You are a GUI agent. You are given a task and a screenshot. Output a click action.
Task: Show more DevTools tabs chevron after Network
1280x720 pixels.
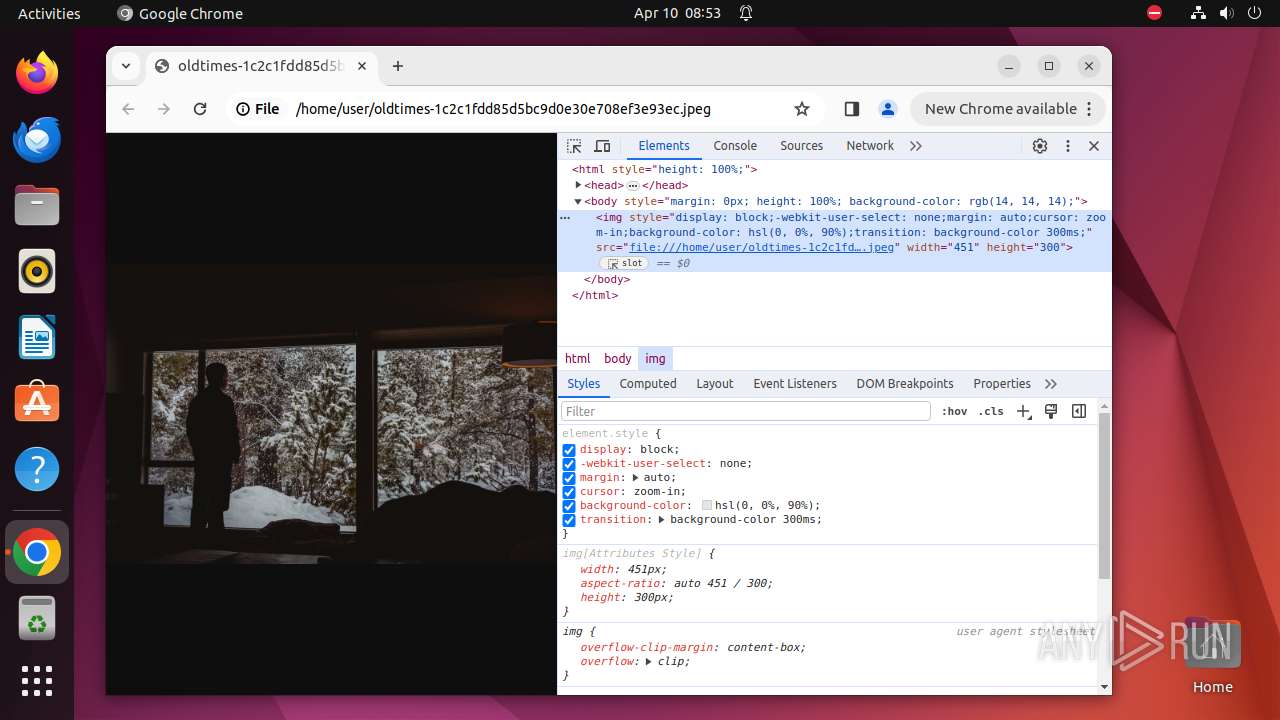point(916,146)
